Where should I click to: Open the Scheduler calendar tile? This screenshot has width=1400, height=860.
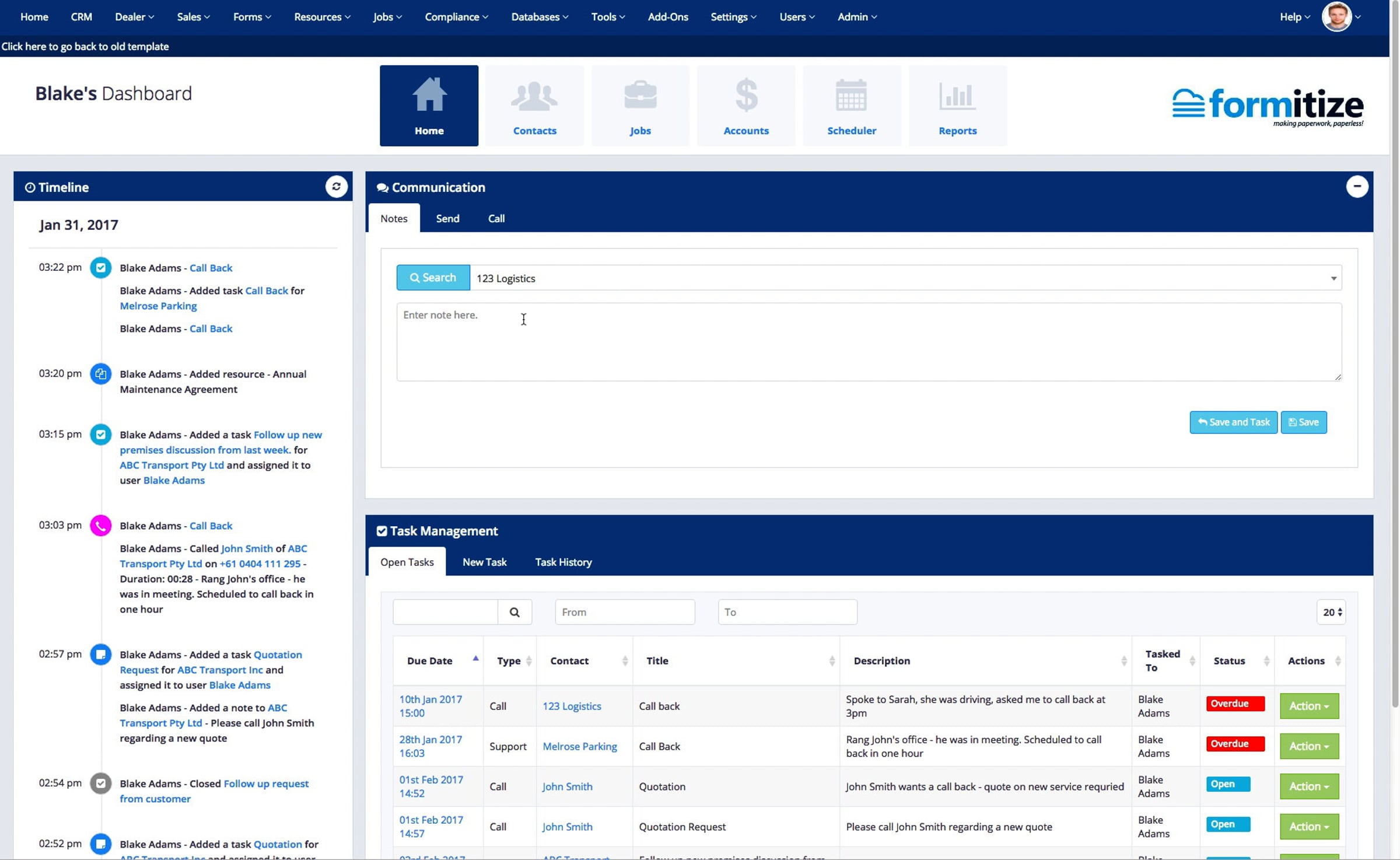(851, 106)
